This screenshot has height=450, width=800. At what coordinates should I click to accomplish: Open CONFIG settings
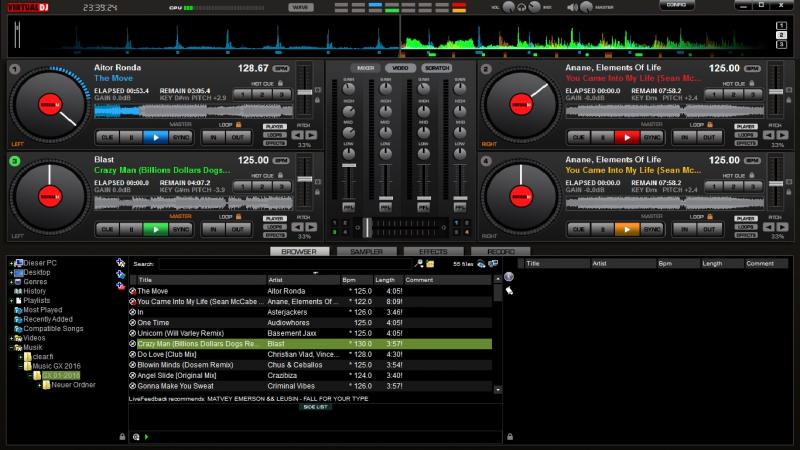pyautogui.click(x=677, y=5)
